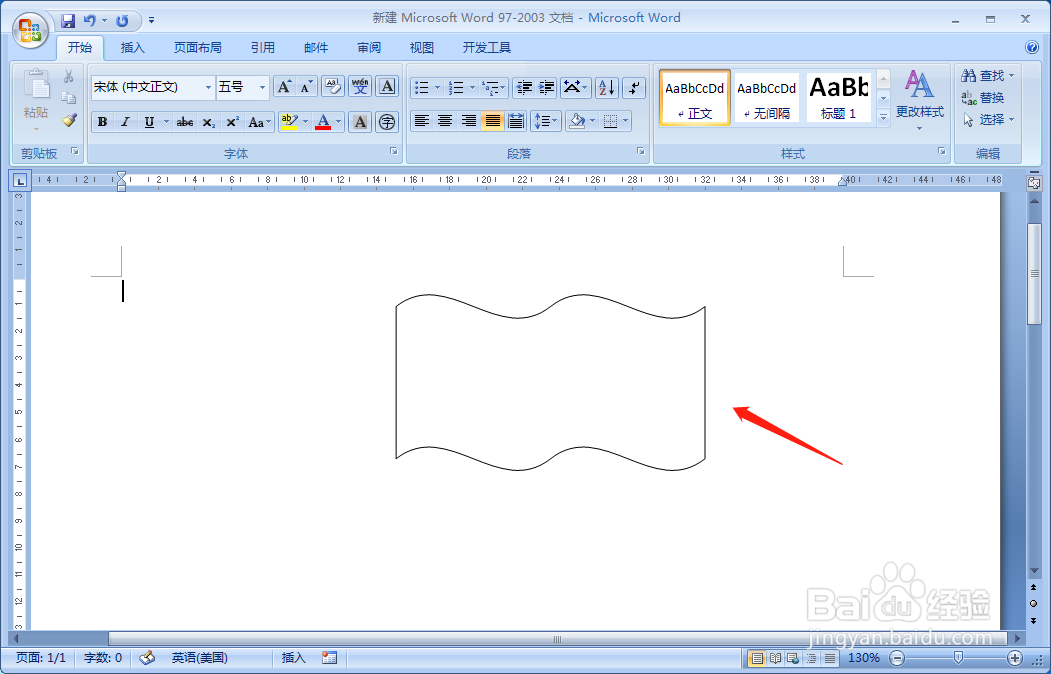1051x674 pixels.
Task: Apply yellow text highlight color
Action: tap(289, 122)
